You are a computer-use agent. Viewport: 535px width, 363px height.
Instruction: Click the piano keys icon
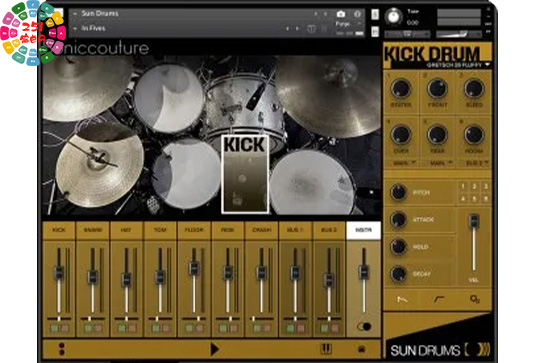click(x=326, y=349)
